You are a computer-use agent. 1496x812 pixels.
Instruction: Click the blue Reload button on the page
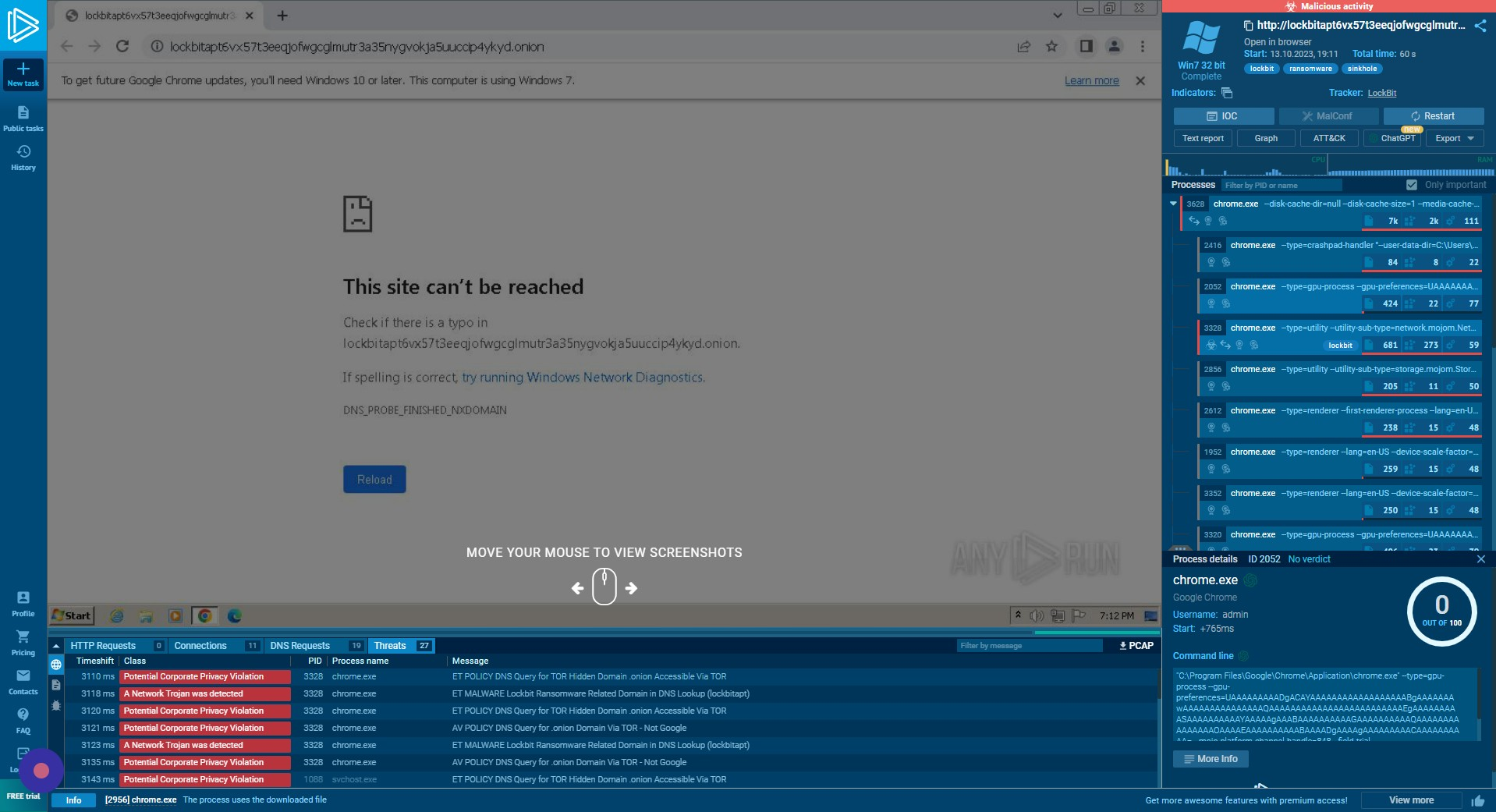click(x=374, y=480)
